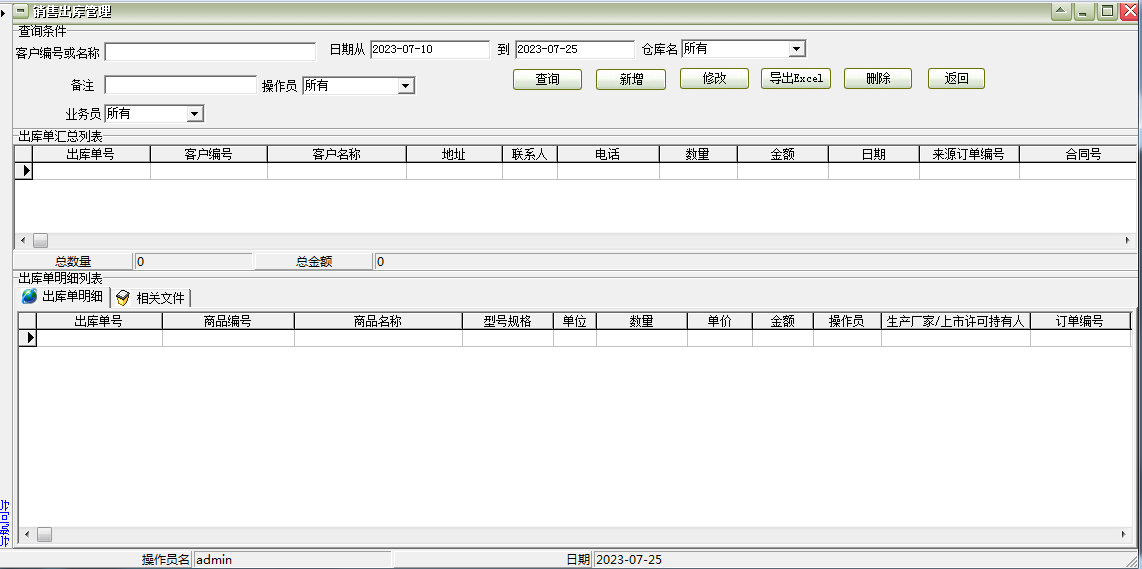Screen dimensions: 1142x569
Task: Click the 删除 button
Action: pos(878,79)
